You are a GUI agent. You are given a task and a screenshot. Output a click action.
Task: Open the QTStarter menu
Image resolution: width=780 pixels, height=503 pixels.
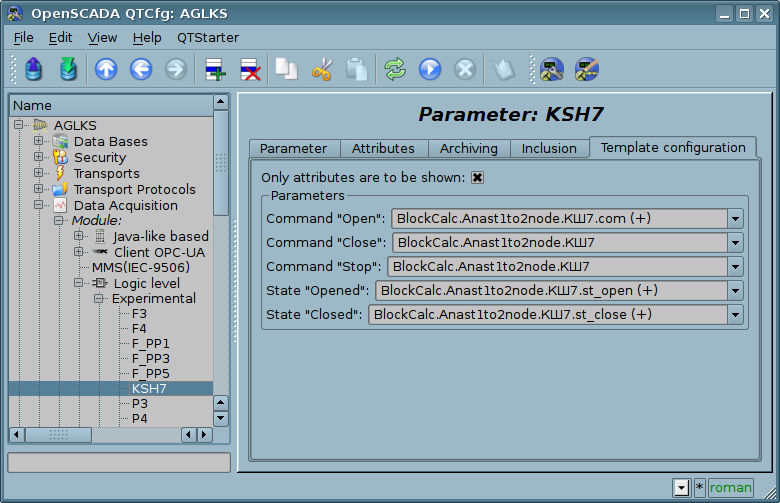point(208,38)
